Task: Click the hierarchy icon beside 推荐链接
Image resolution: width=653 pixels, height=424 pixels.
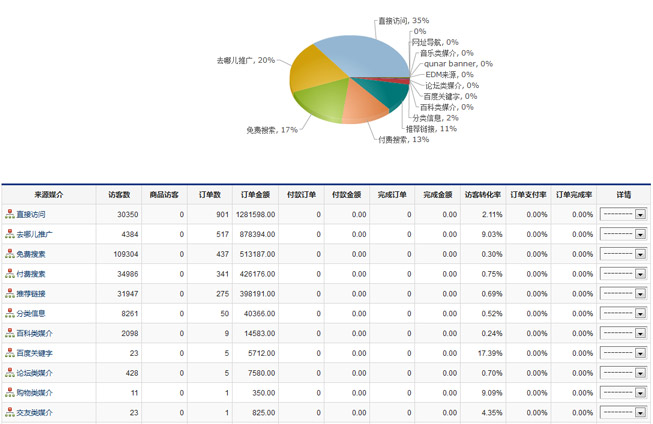Action: pos(10,294)
